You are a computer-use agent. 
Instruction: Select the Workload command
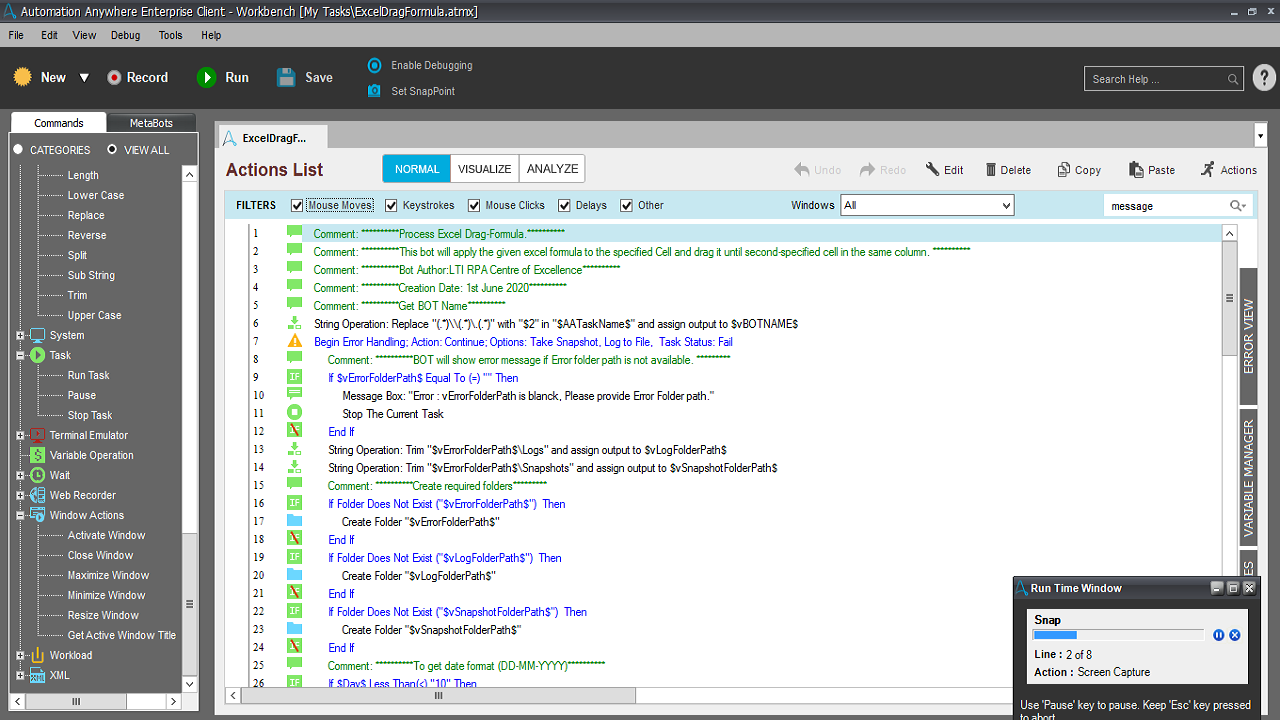pos(71,655)
